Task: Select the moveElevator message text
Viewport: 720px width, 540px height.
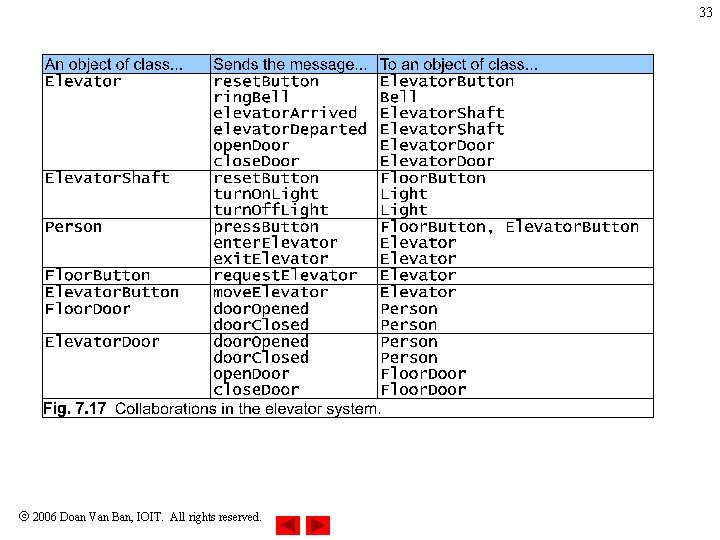Action: [x=271, y=292]
